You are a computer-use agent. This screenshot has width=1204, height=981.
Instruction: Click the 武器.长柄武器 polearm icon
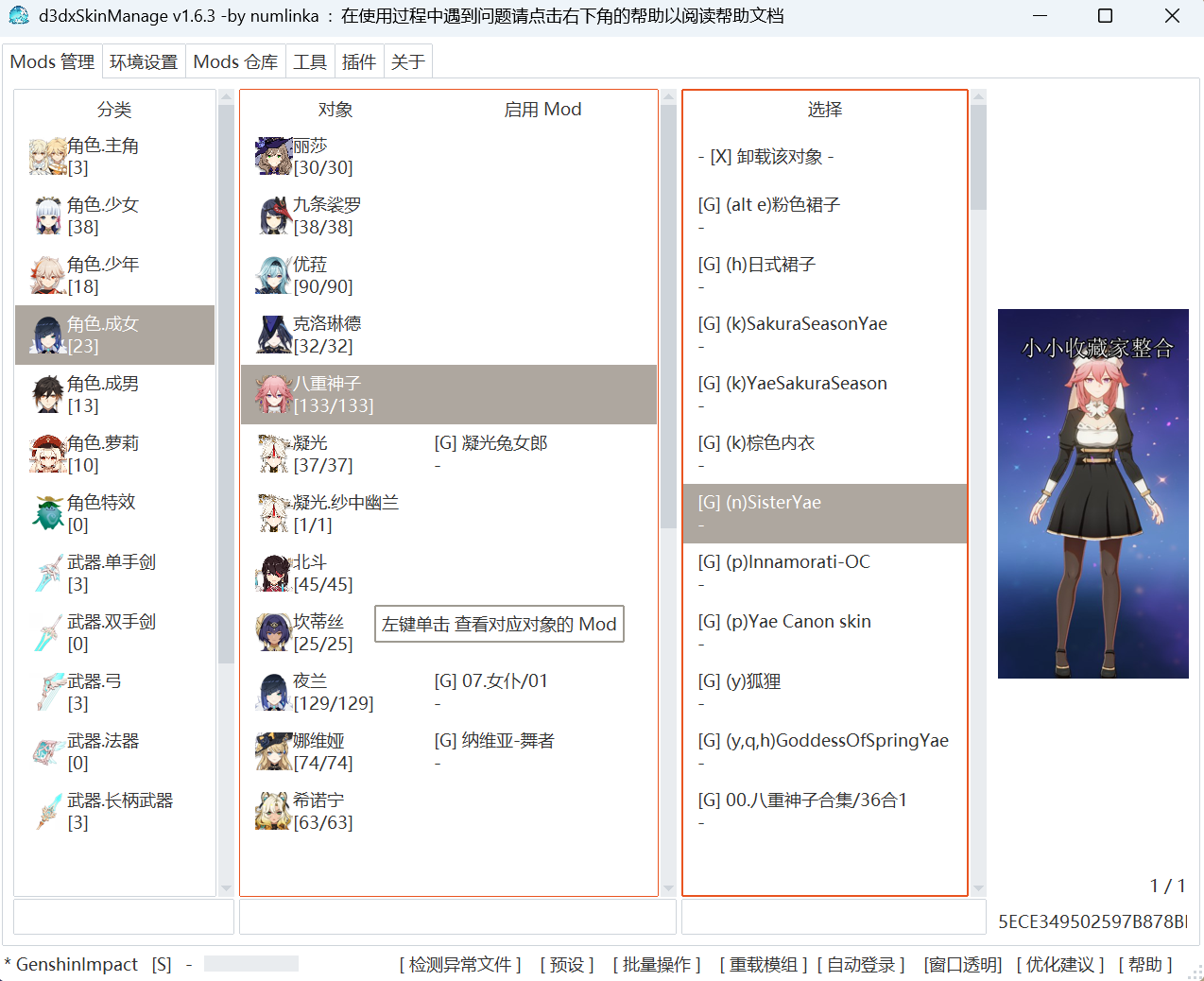coord(47,812)
